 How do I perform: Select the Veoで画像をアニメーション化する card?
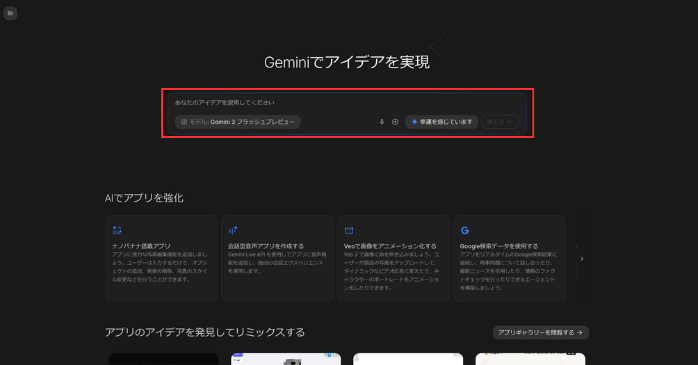click(393, 259)
